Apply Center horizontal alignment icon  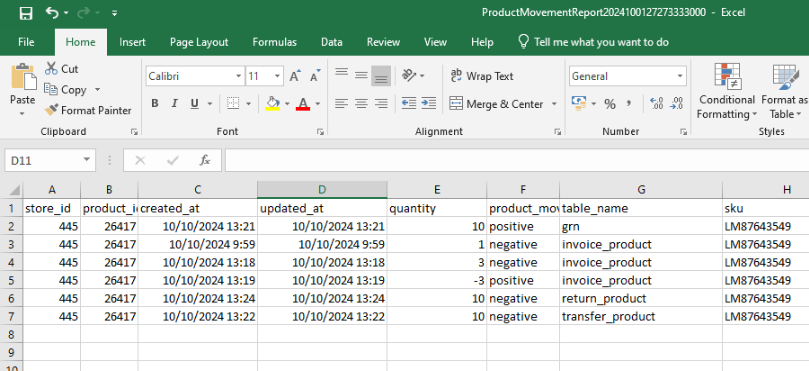(361, 104)
